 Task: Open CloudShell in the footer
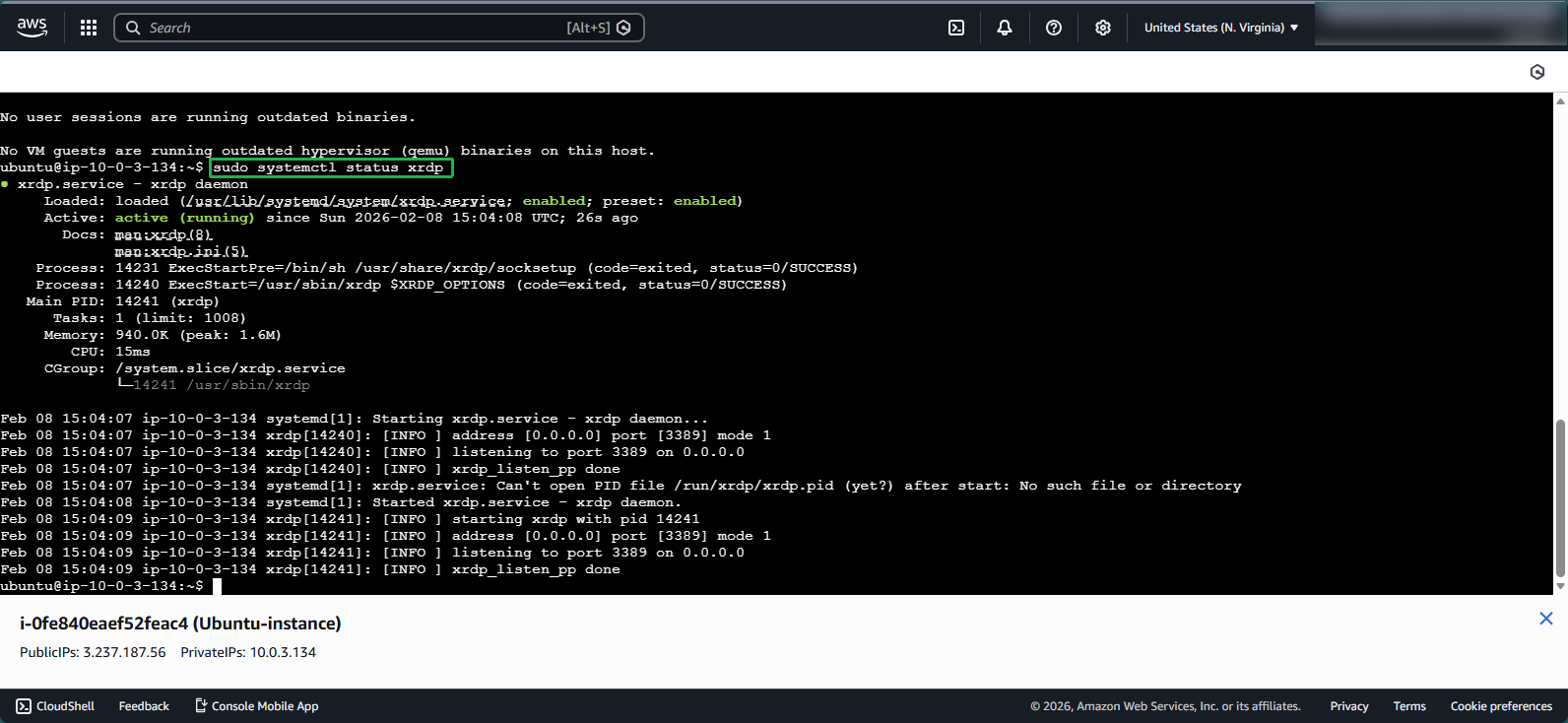(x=55, y=706)
